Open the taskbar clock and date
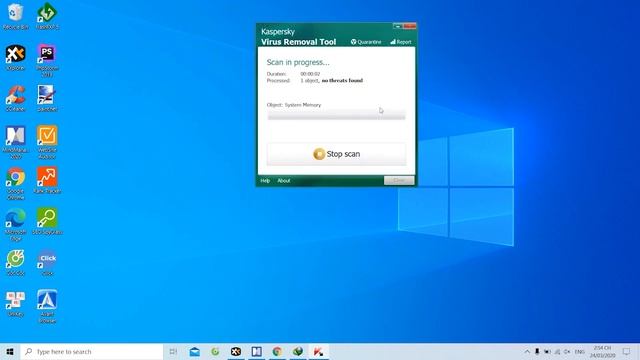Viewport: 640px width, 360px height. [602, 351]
